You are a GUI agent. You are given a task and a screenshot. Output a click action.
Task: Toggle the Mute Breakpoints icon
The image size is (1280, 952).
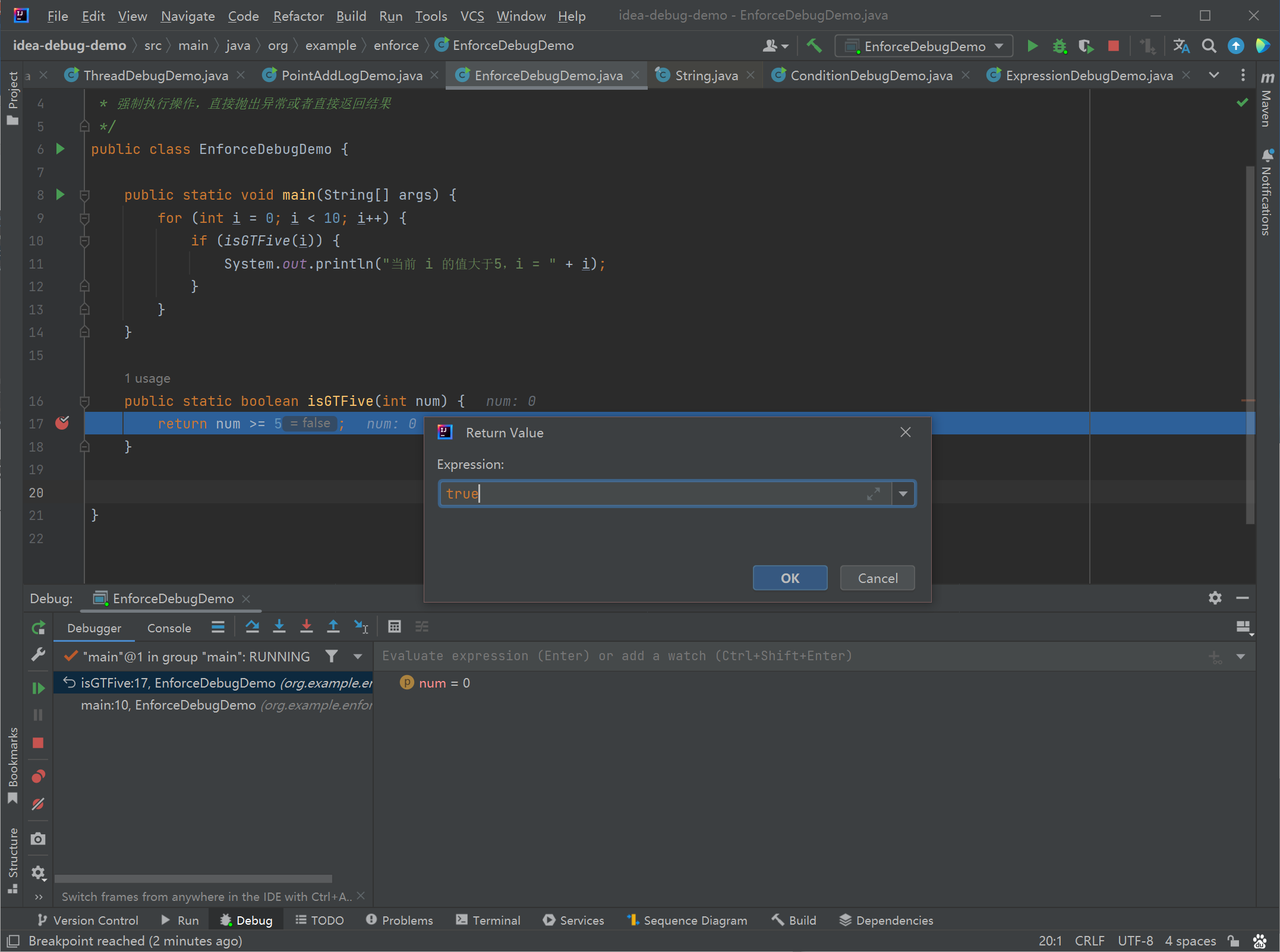(38, 804)
